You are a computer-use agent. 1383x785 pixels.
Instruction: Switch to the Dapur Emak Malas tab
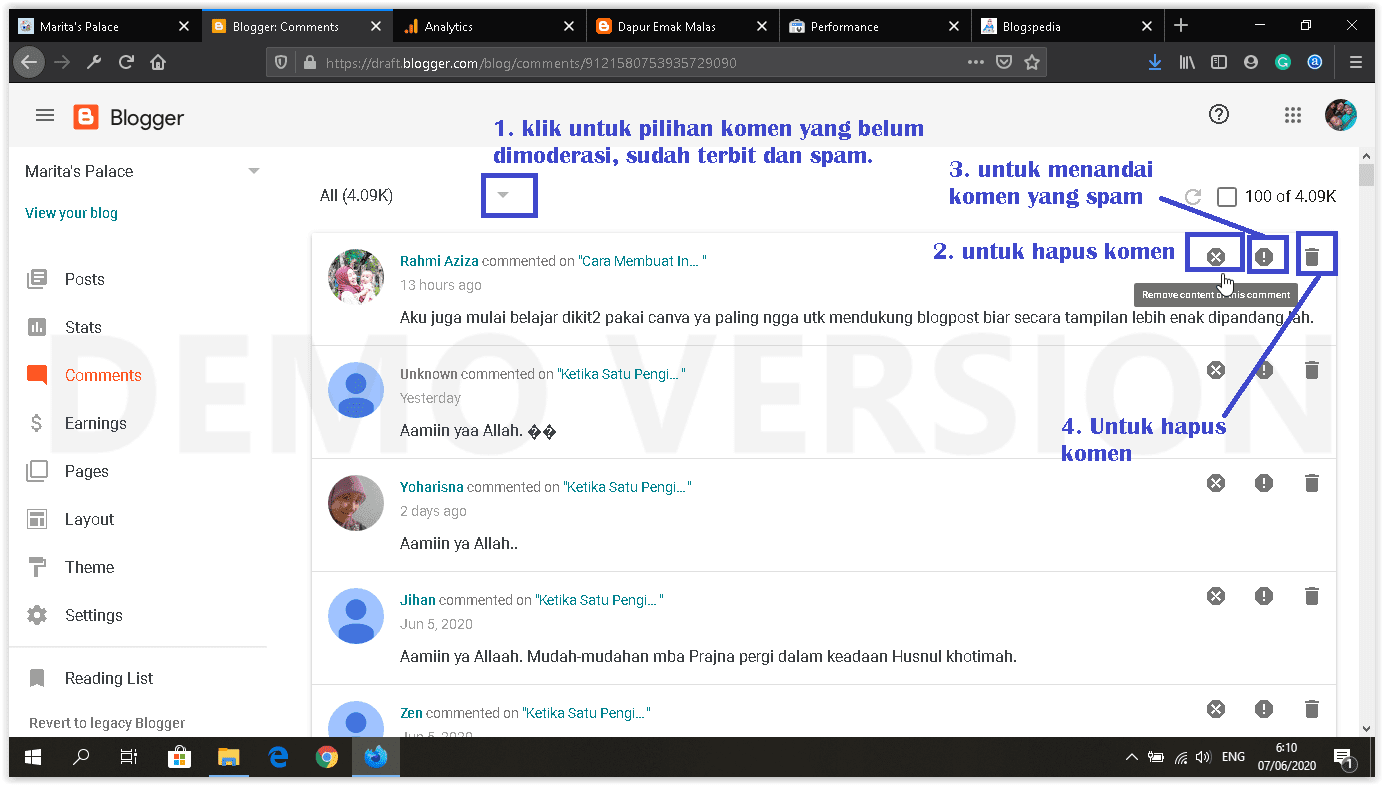click(680, 27)
